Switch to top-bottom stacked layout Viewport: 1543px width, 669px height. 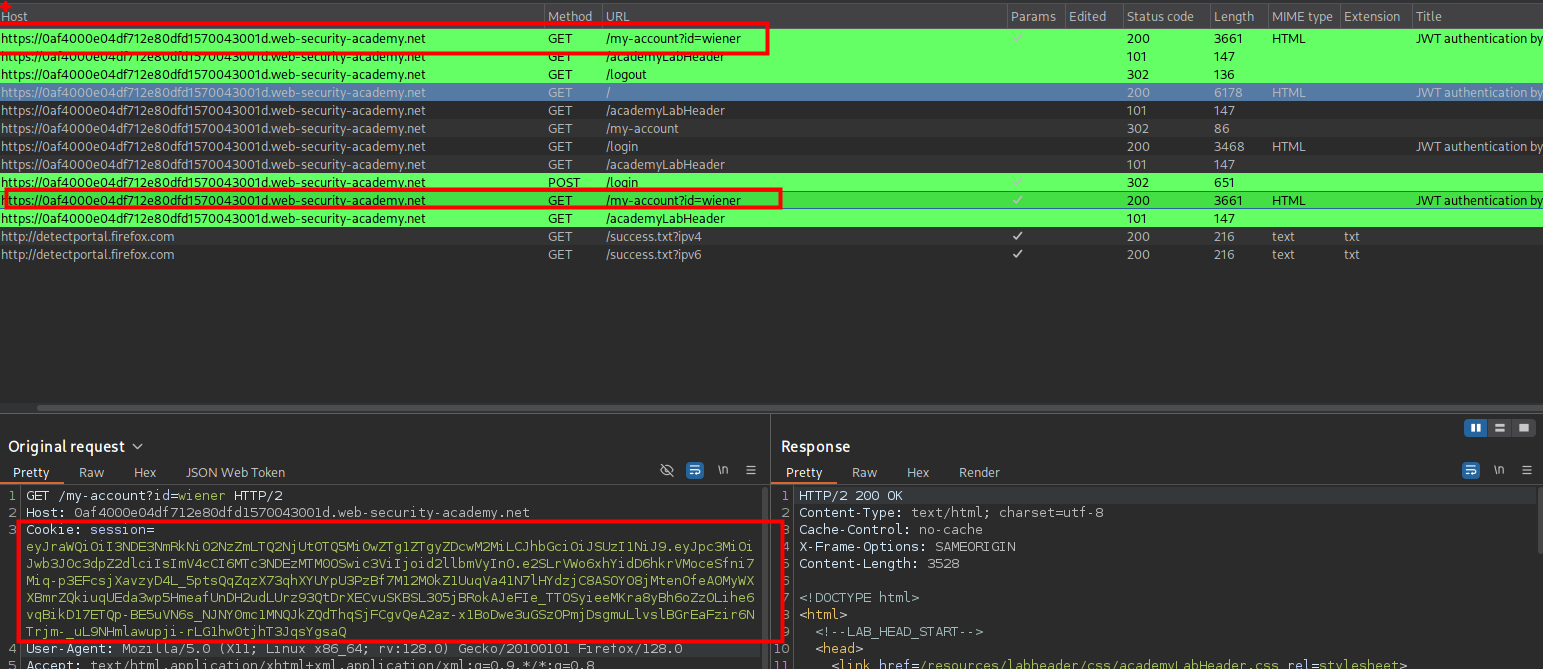click(1499, 428)
